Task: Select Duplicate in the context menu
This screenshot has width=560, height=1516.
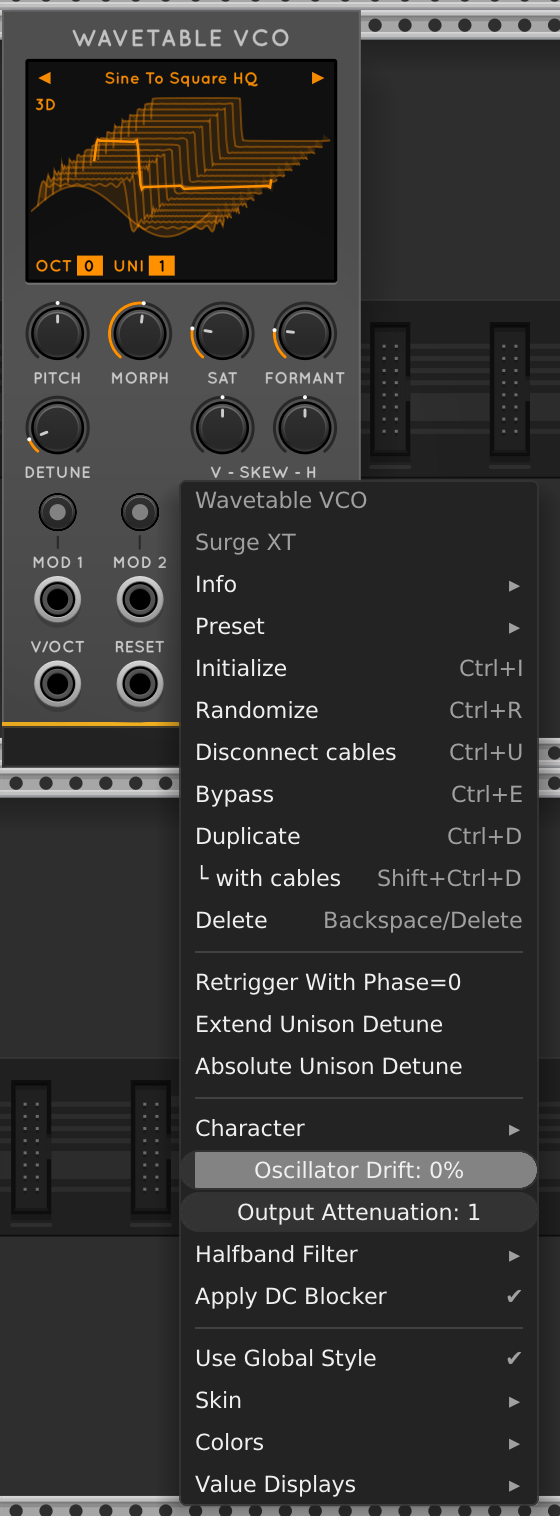Action: tap(359, 836)
